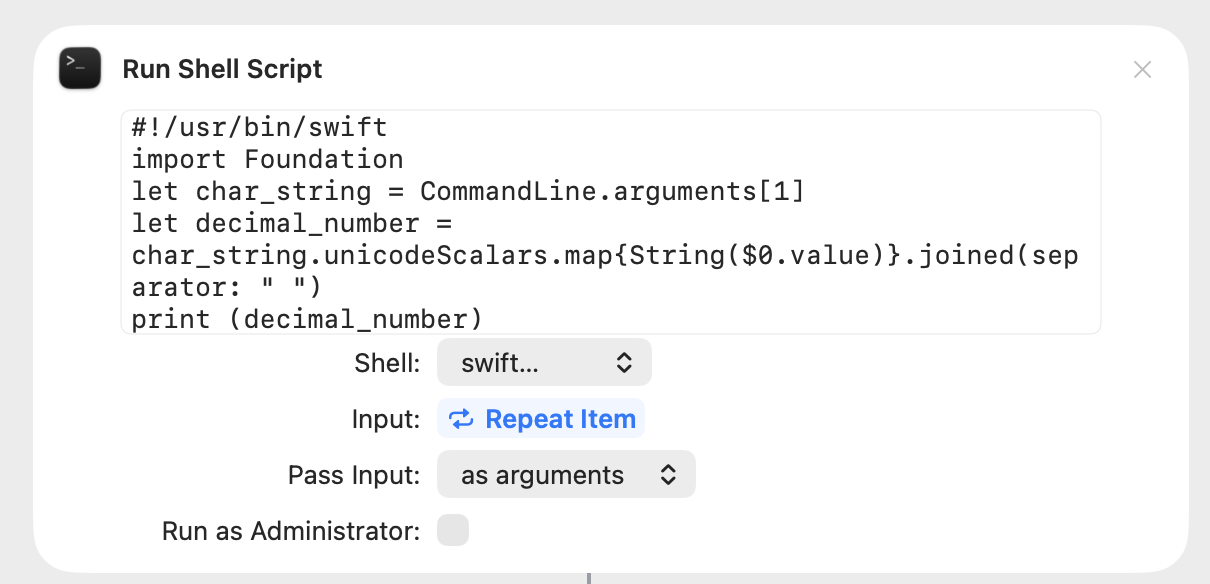Click the Pass Input dropdown chevron arrows
This screenshot has width=1210, height=584.
(x=667, y=476)
